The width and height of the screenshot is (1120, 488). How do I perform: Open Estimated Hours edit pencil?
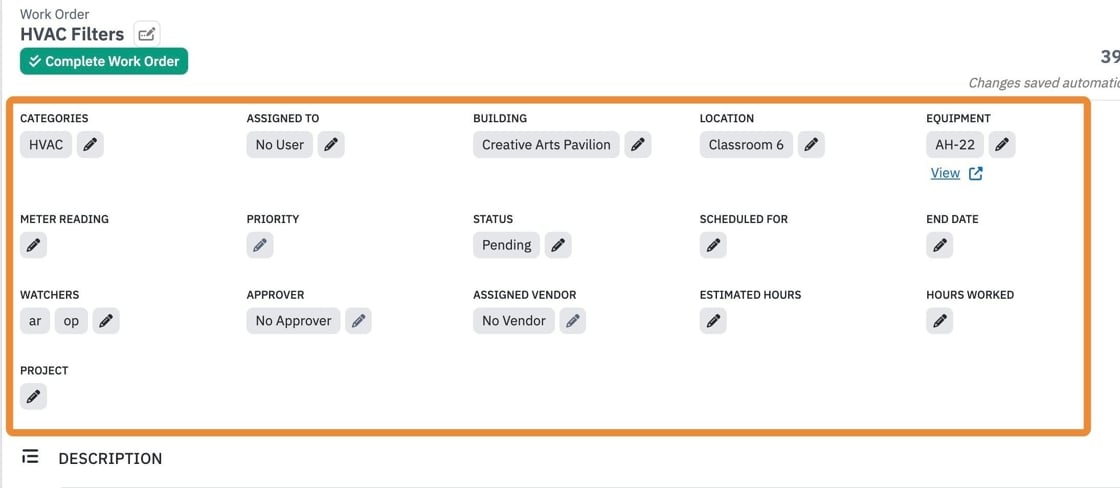tap(713, 321)
